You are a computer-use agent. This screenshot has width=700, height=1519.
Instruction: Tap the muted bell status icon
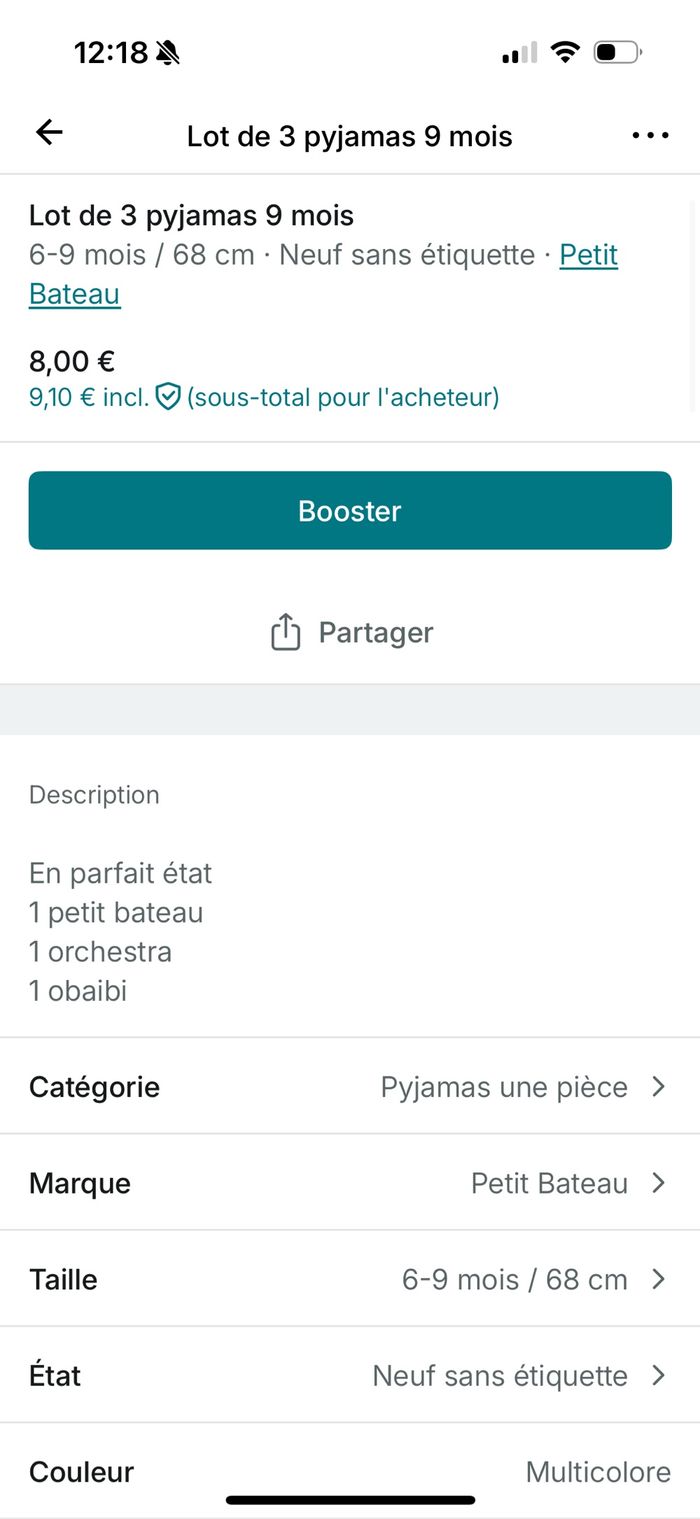pos(168,53)
